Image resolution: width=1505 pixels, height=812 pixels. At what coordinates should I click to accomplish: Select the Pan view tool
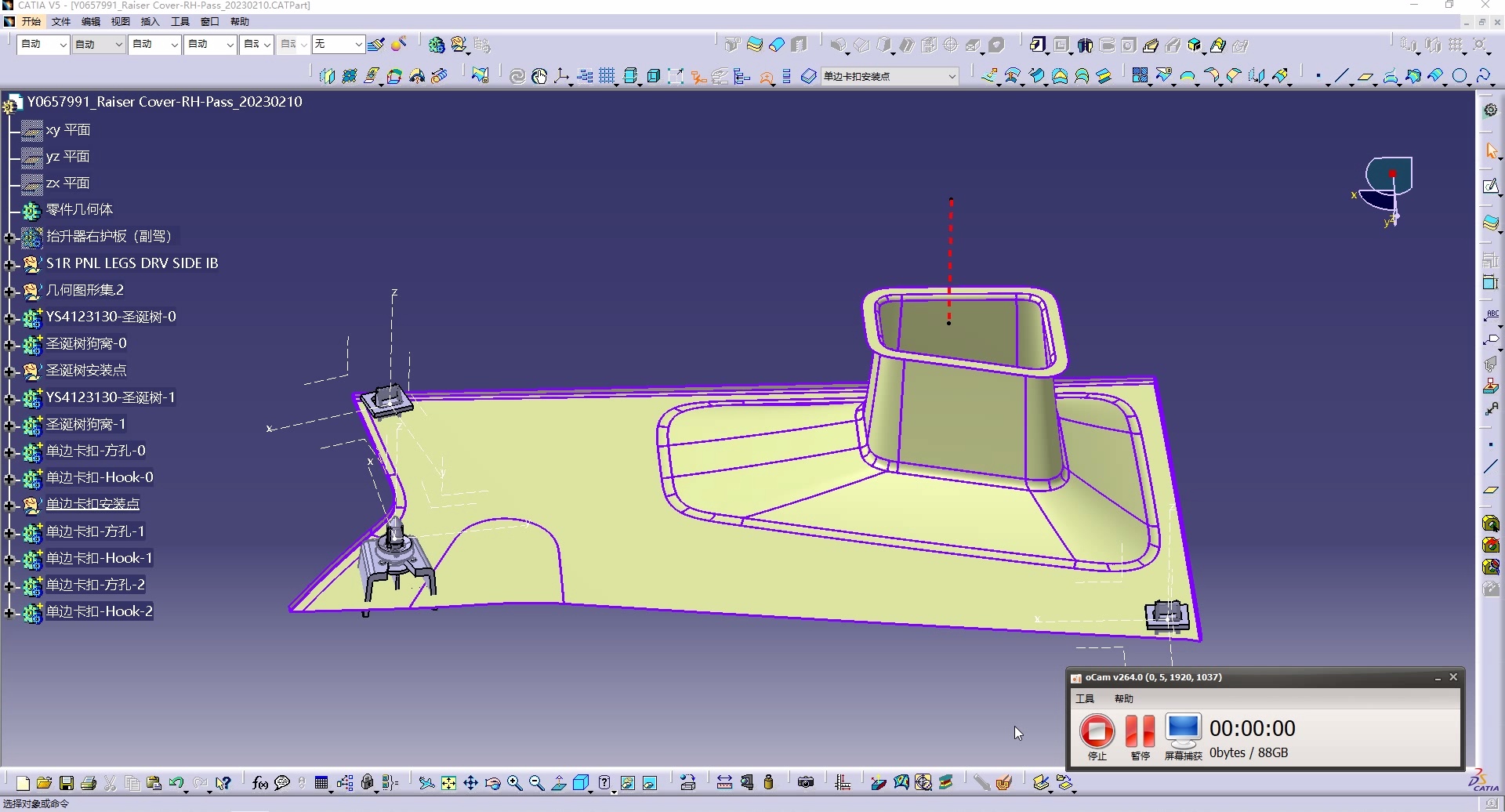[470, 783]
